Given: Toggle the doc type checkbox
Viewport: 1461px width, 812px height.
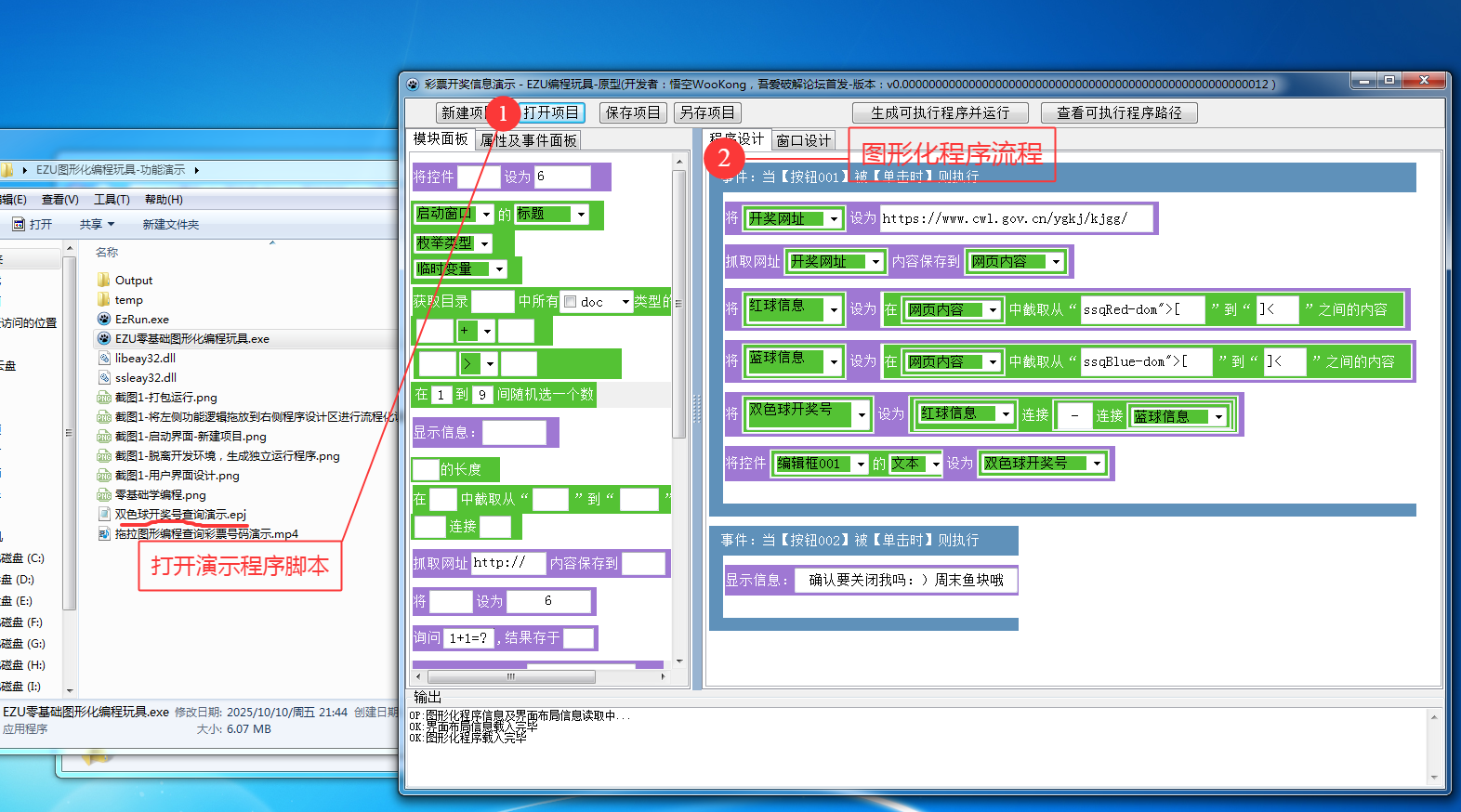Looking at the screenshot, I should click(x=571, y=302).
